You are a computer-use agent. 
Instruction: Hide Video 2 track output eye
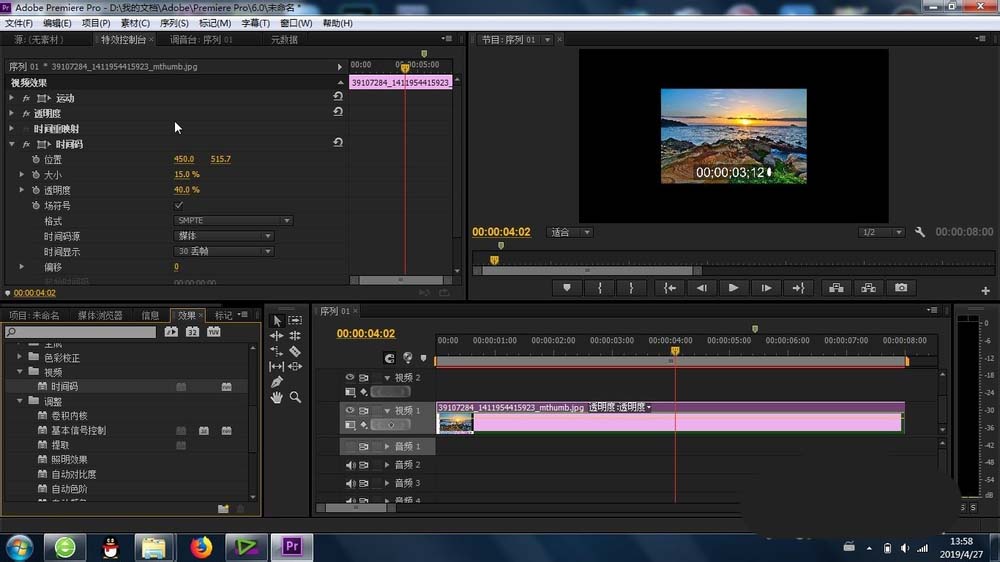(x=349, y=378)
